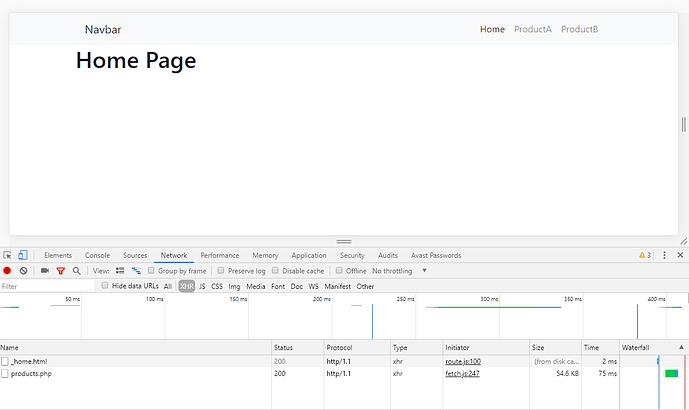Open DevTools three-dot customize menu

[x=664, y=256]
